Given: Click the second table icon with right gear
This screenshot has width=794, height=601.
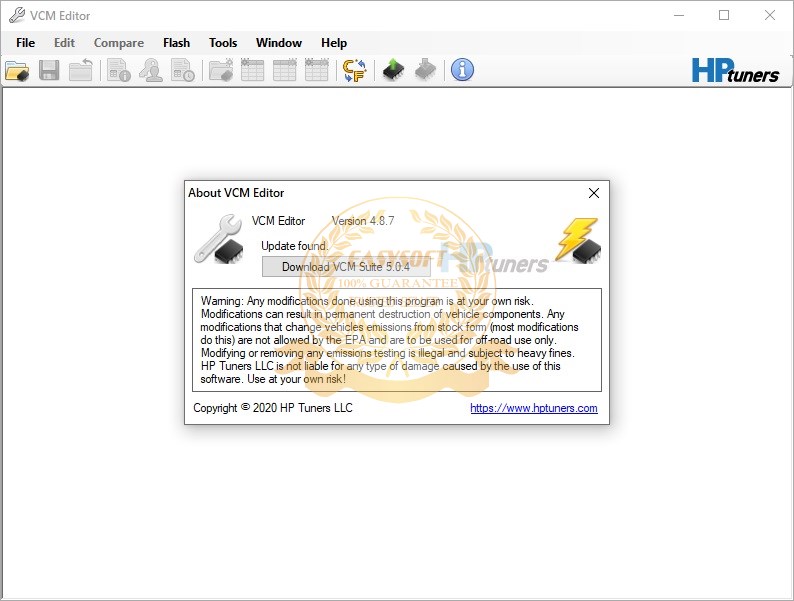Looking at the screenshot, I should coord(285,70).
